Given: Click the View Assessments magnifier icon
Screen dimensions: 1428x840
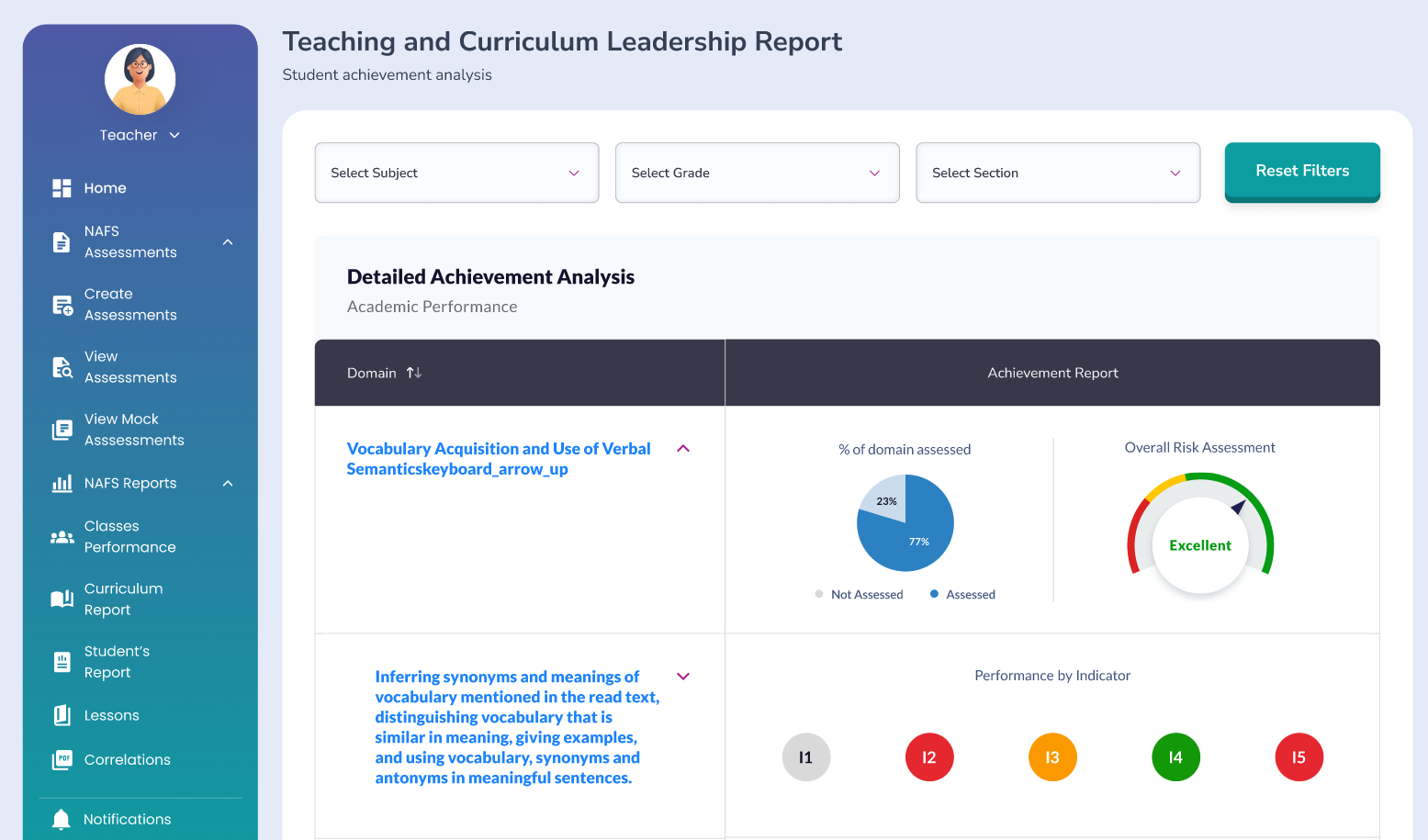Looking at the screenshot, I should tap(62, 367).
